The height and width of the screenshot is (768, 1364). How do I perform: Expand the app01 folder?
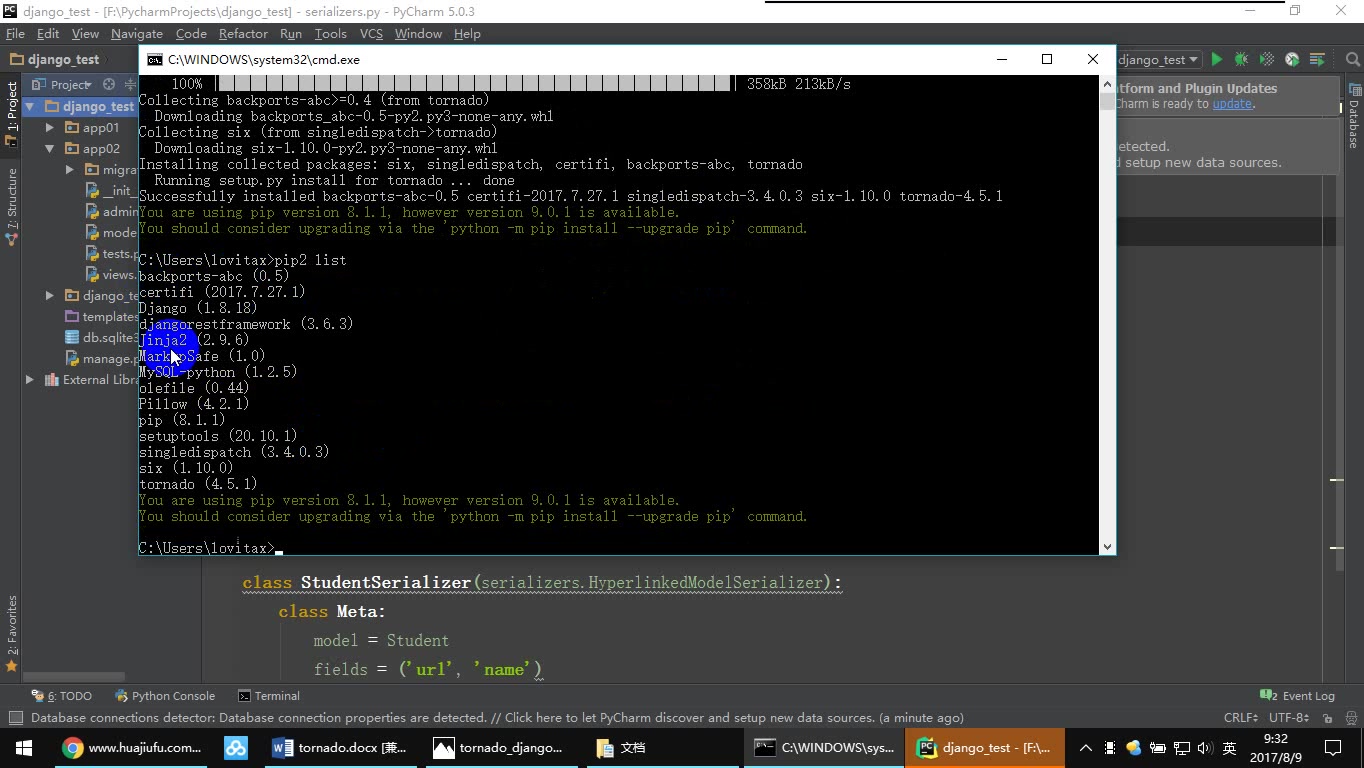tap(50, 127)
